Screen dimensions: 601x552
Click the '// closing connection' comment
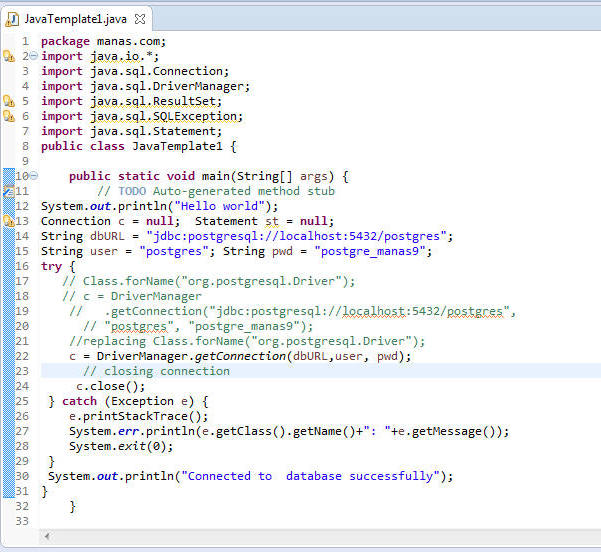point(157,371)
